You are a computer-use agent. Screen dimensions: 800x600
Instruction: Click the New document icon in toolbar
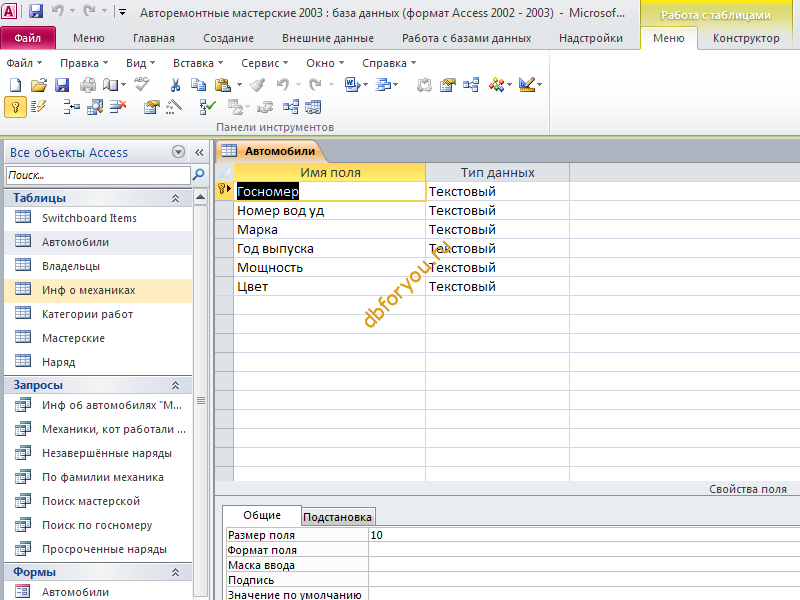coord(15,85)
